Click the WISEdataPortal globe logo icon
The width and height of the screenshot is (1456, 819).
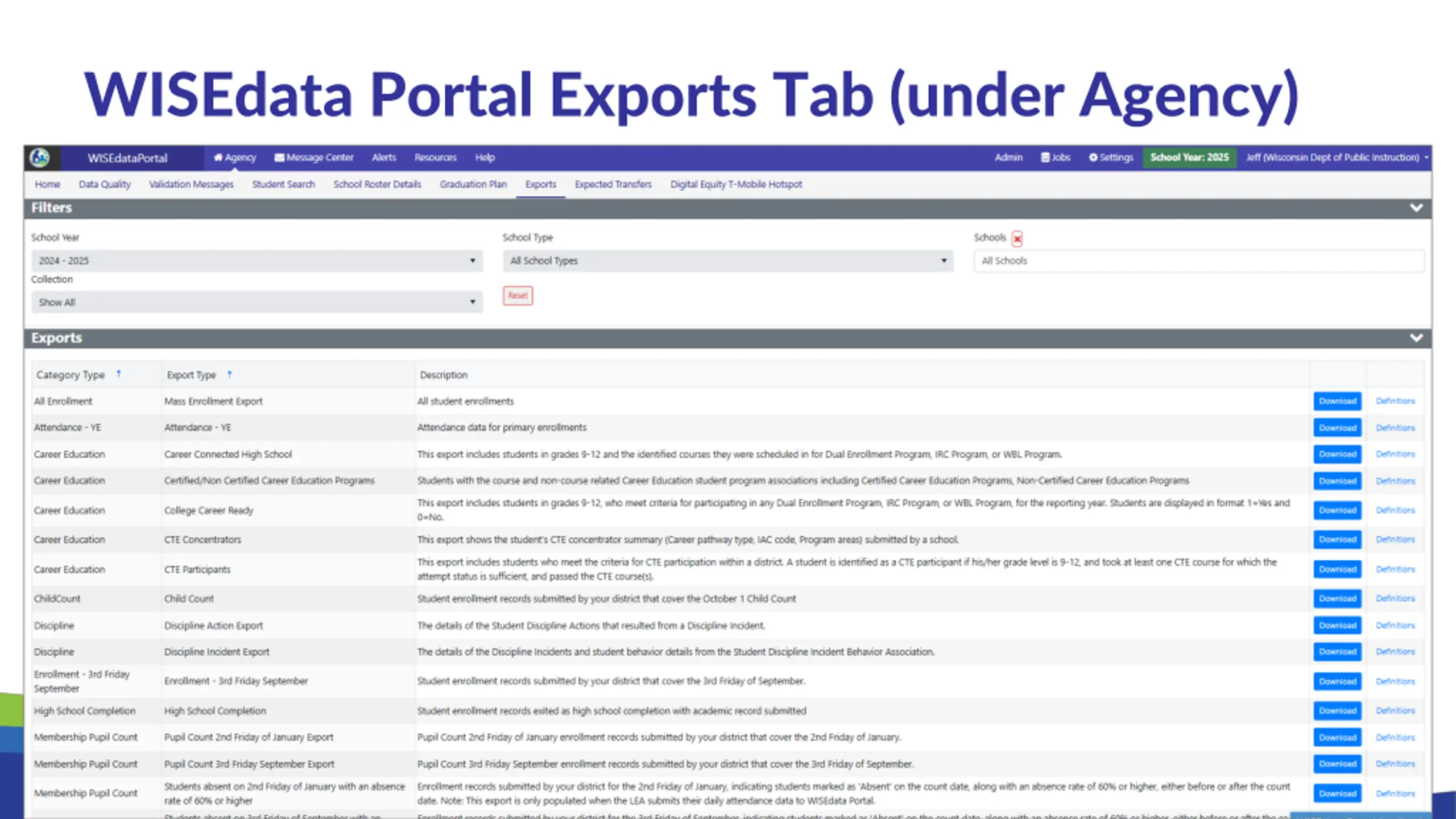[40, 158]
